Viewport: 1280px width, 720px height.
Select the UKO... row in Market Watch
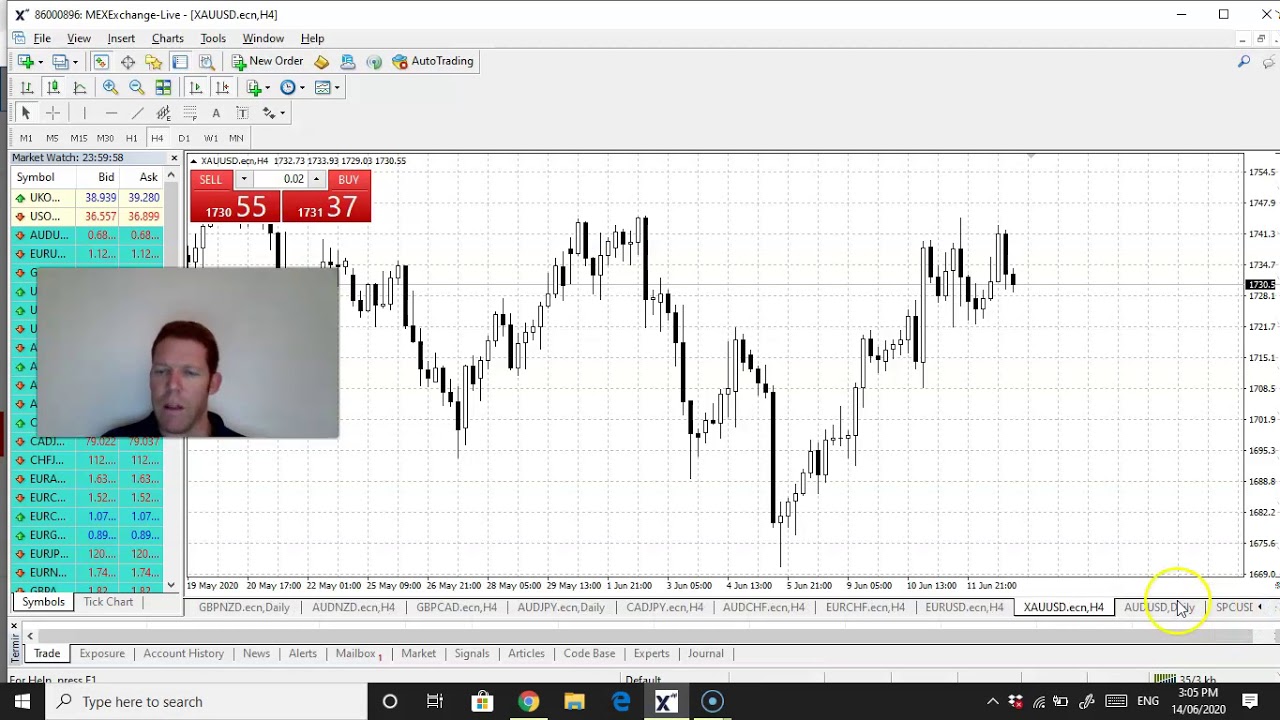pos(87,197)
